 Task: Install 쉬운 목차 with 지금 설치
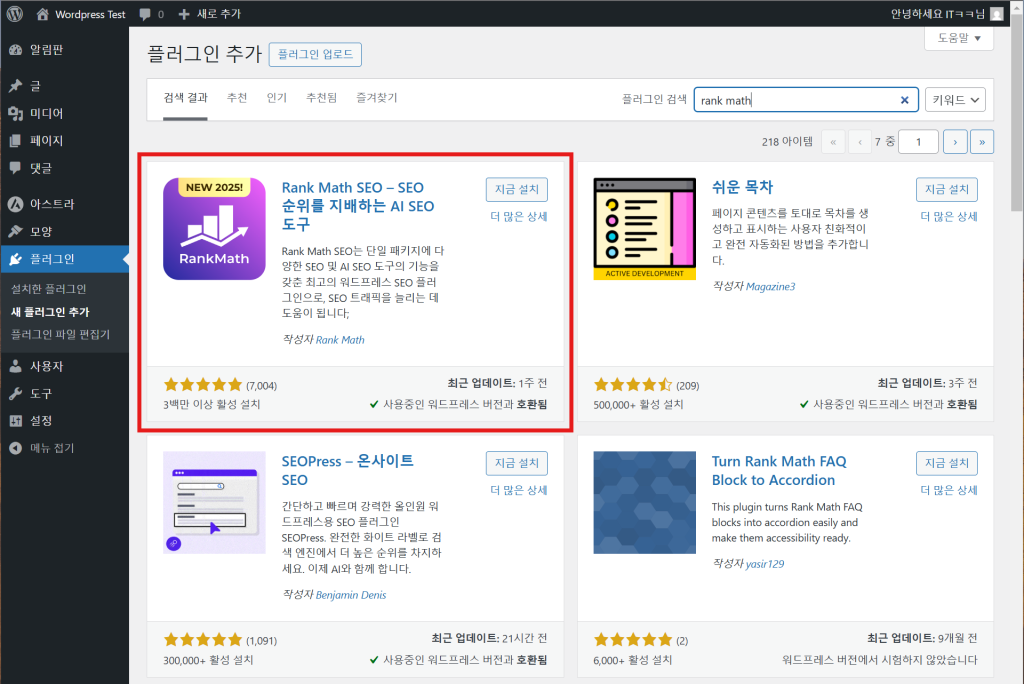click(947, 189)
